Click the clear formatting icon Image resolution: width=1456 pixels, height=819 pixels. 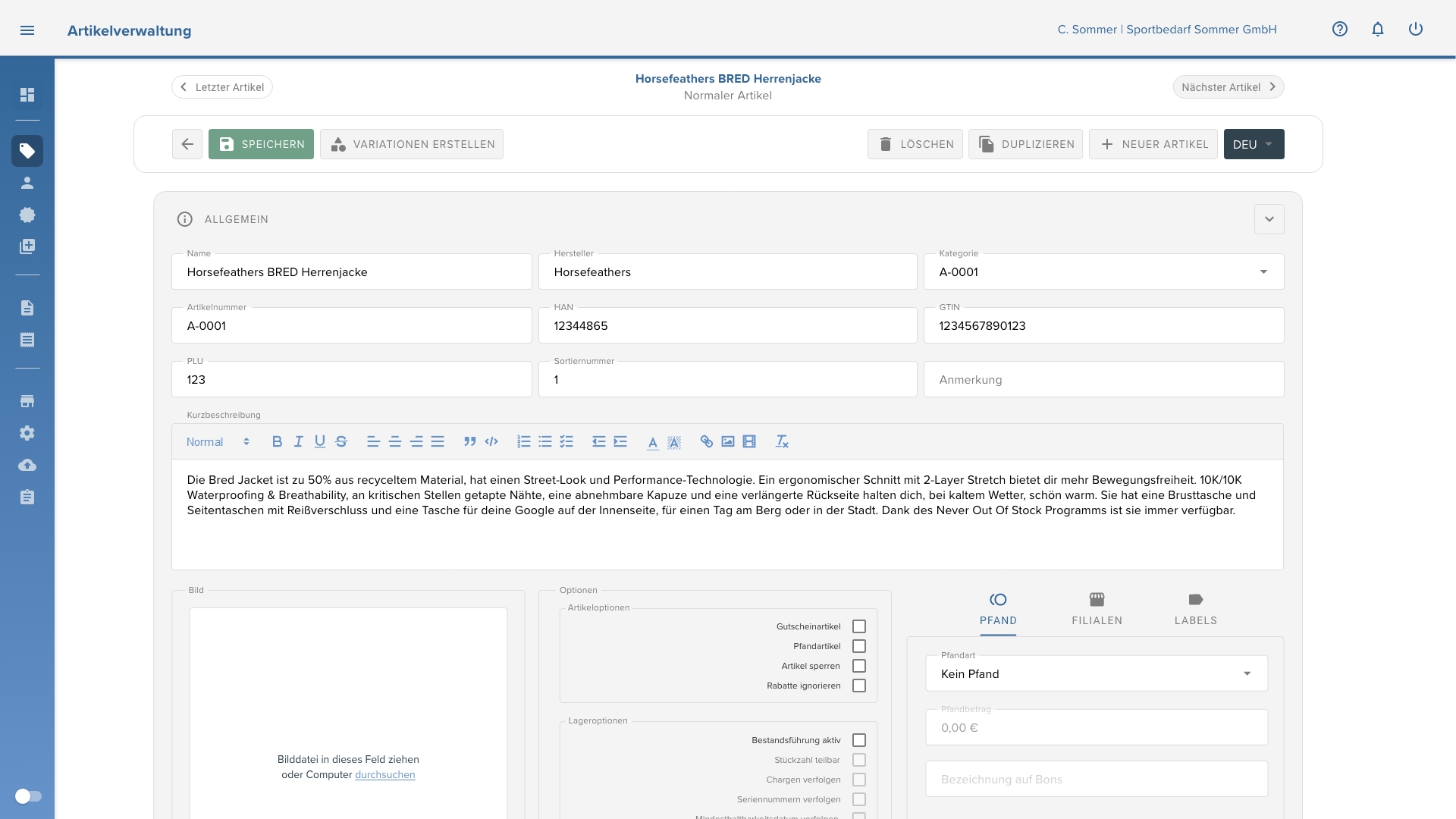(782, 441)
